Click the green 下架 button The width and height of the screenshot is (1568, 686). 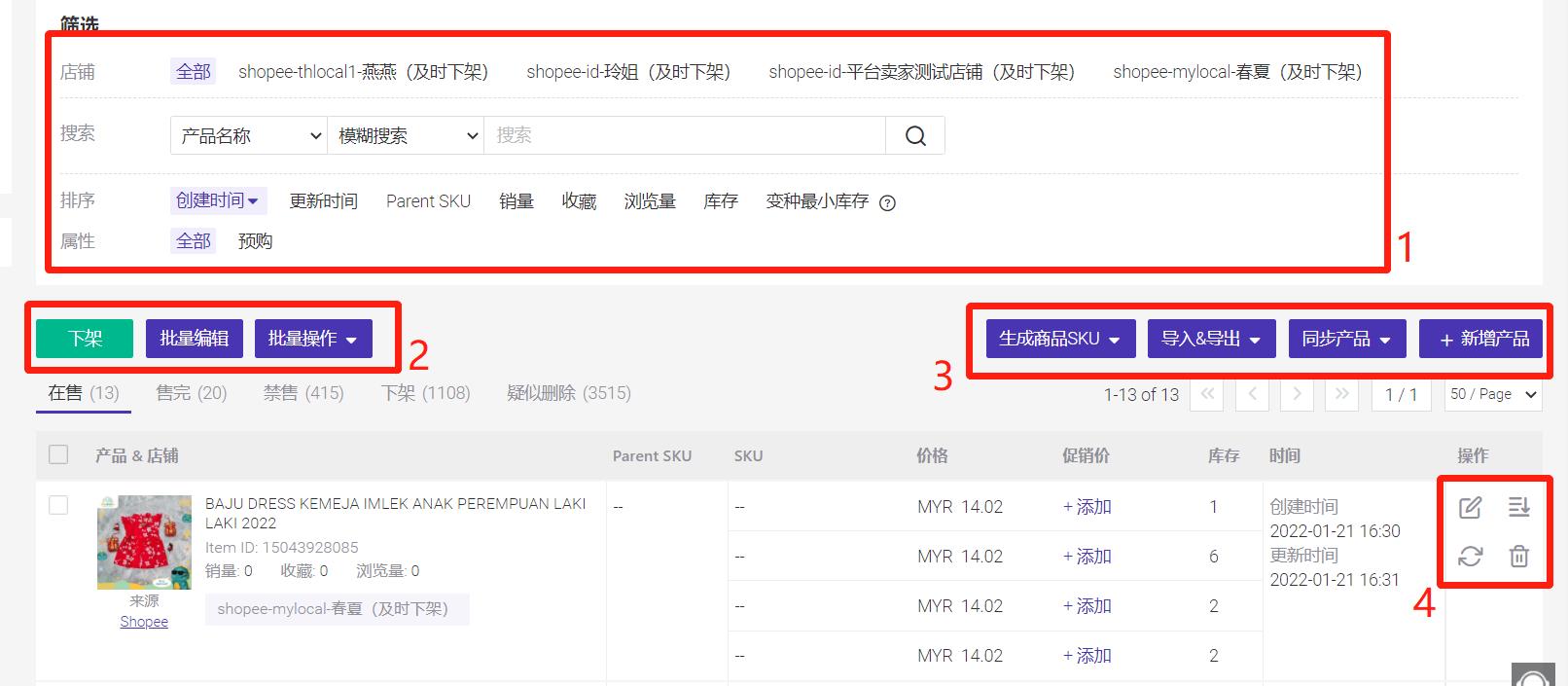click(85, 339)
